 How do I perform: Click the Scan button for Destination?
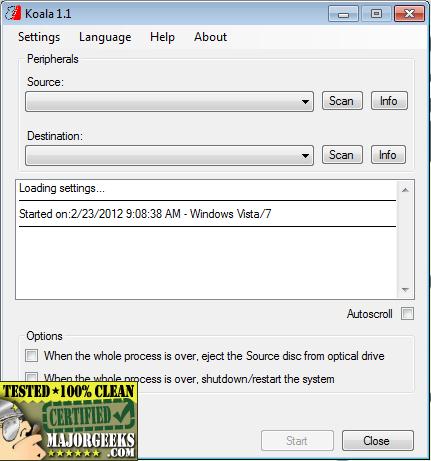pos(342,155)
